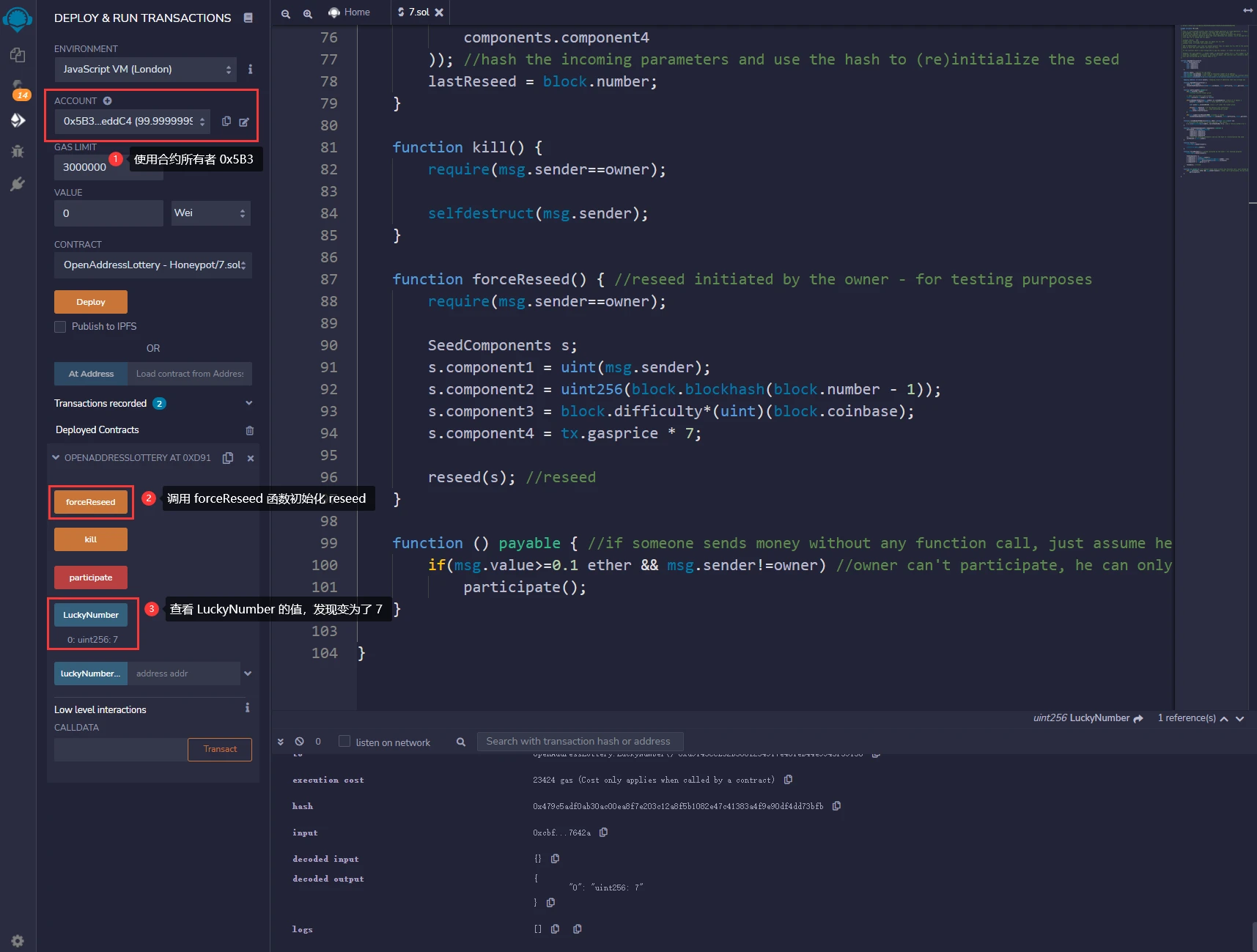The height and width of the screenshot is (952, 1257).
Task: Click the Remix logo icon
Action: [18, 18]
